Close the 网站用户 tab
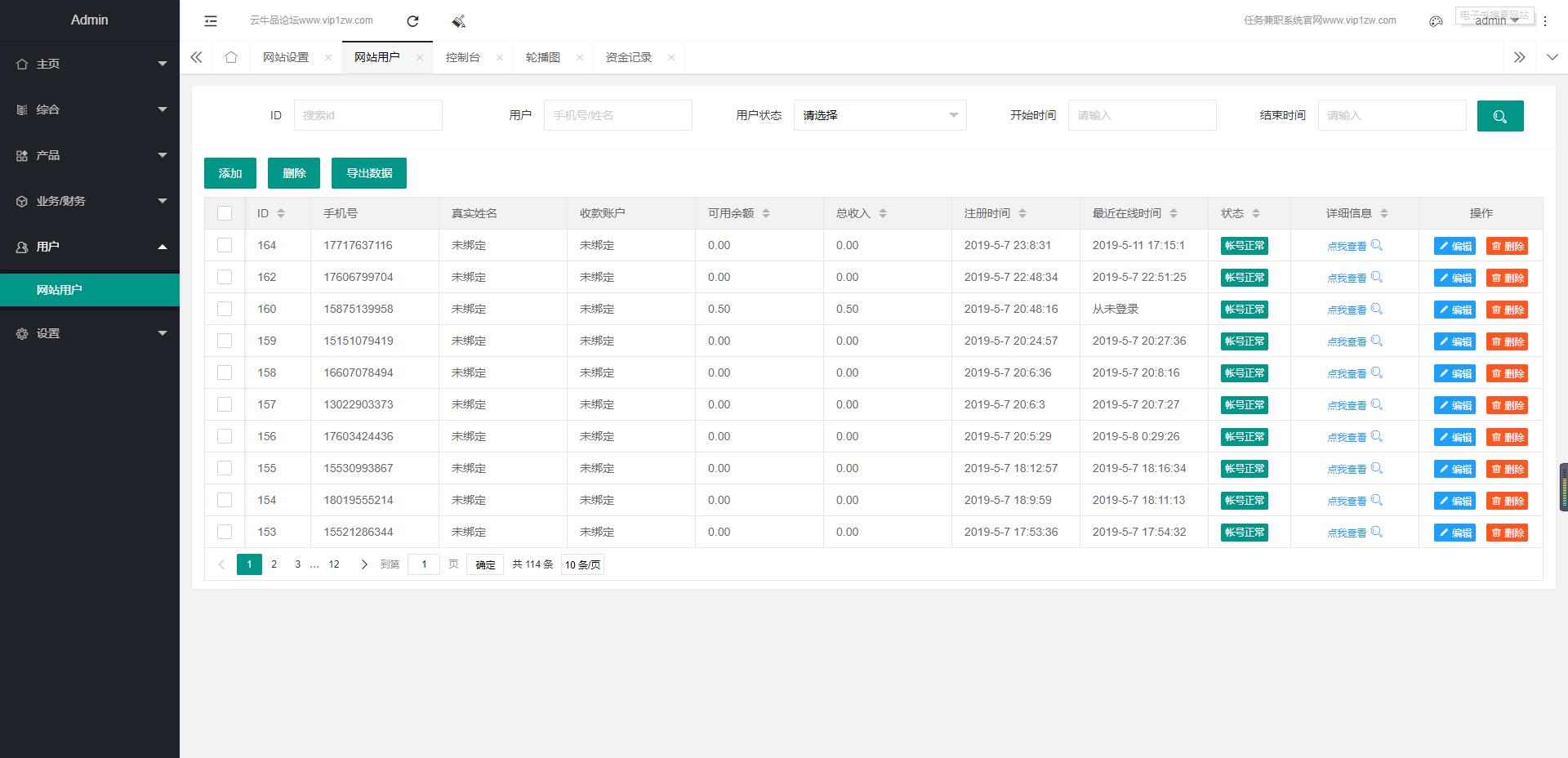The height and width of the screenshot is (758, 1568). click(420, 57)
